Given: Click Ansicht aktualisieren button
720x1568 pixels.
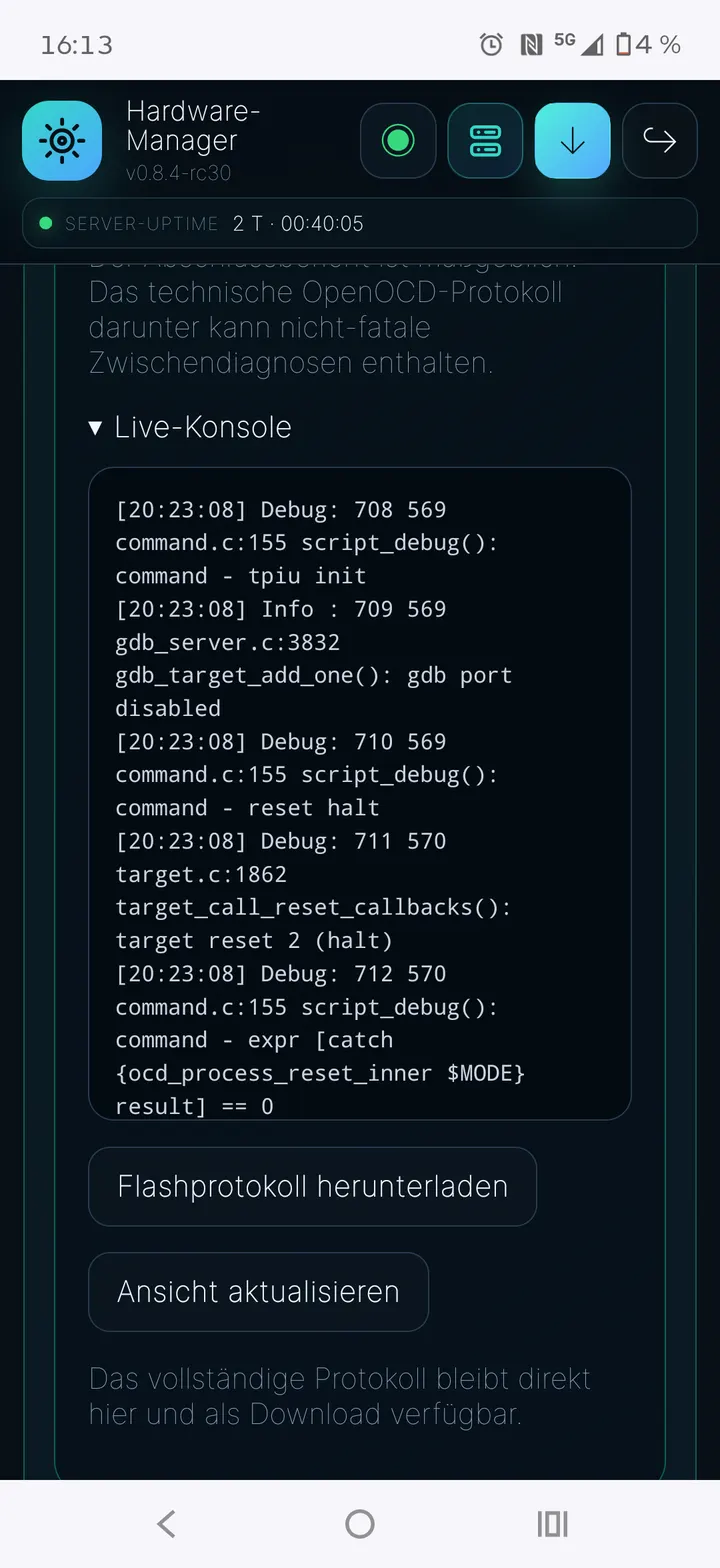Looking at the screenshot, I should [259, 1292].
